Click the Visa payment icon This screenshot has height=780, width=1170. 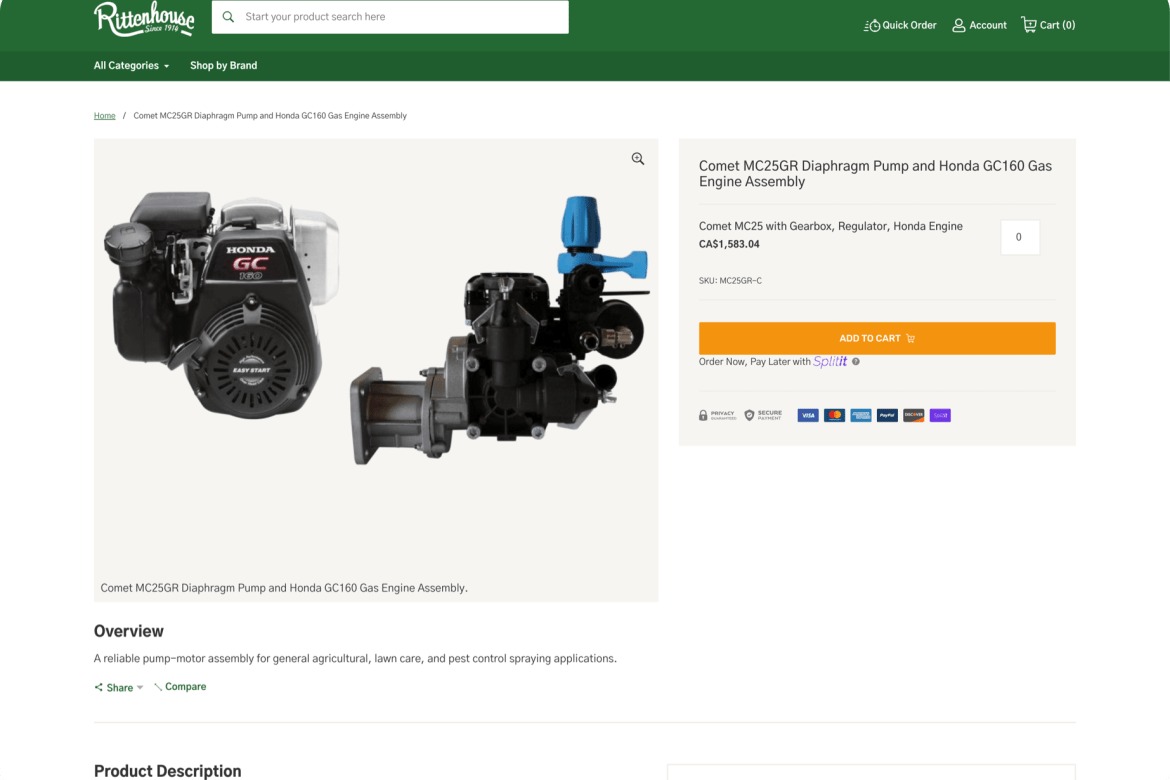[808, 415]
